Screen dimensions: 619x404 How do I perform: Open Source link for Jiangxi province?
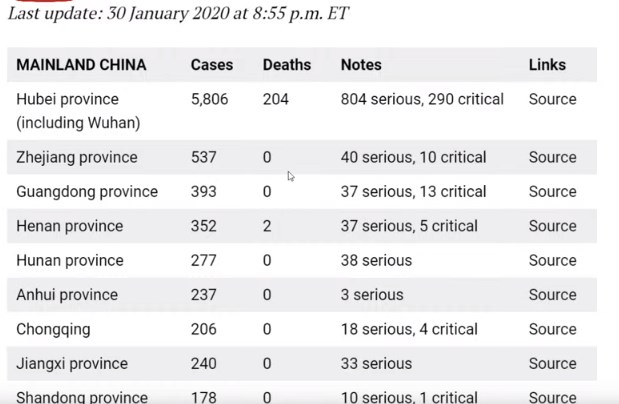(x=552, y=364)
